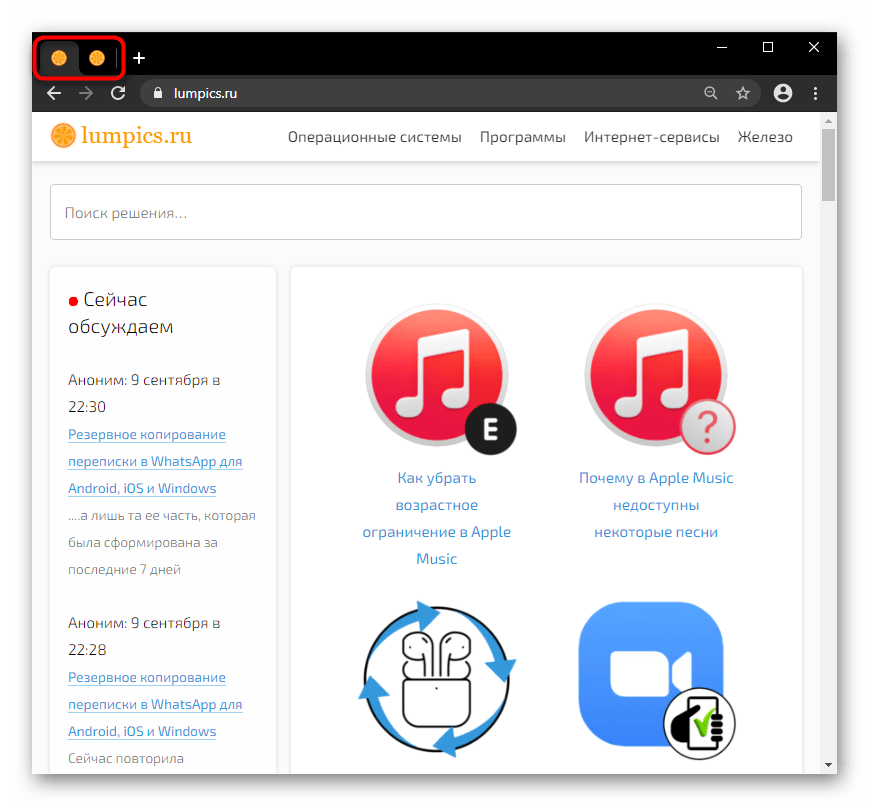Screen dimensions: 869x806
Task: Open the Железо menu
Action: click(765, 137)
